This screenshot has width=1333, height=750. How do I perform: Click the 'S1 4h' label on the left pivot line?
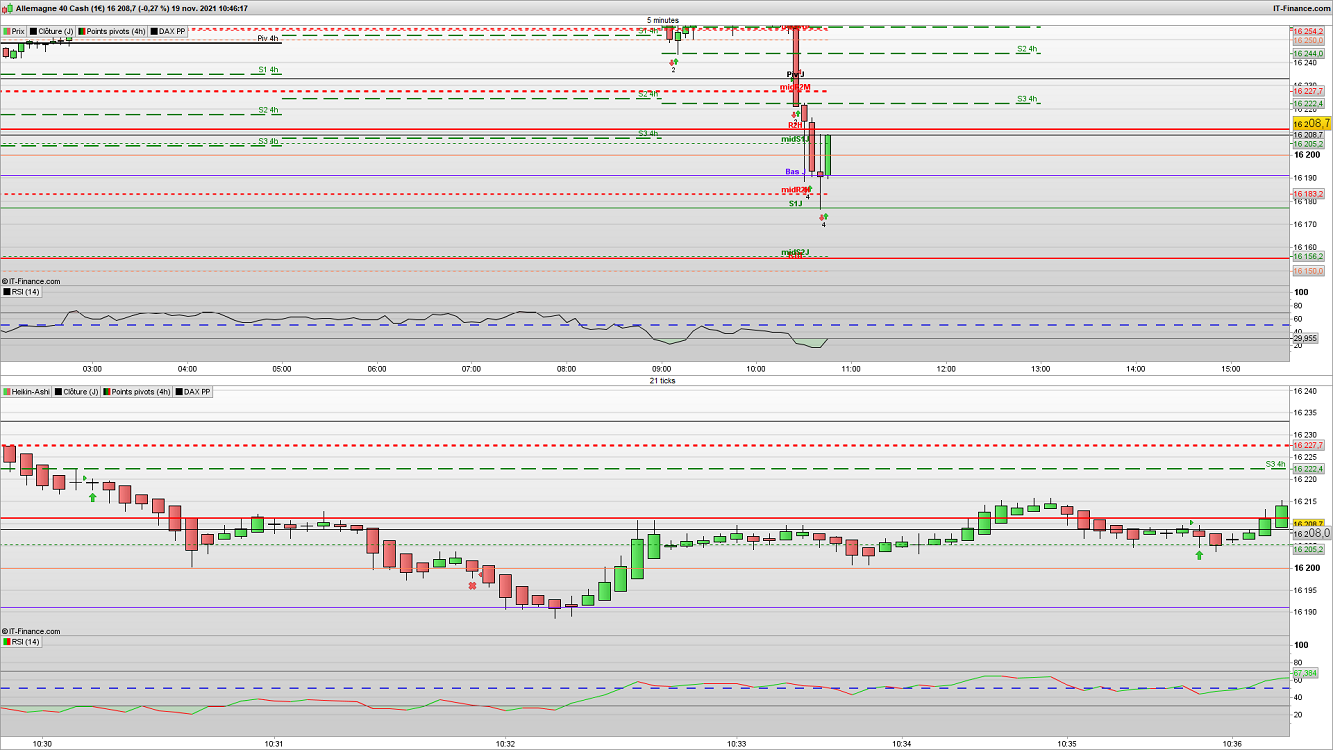coord(269,70)
